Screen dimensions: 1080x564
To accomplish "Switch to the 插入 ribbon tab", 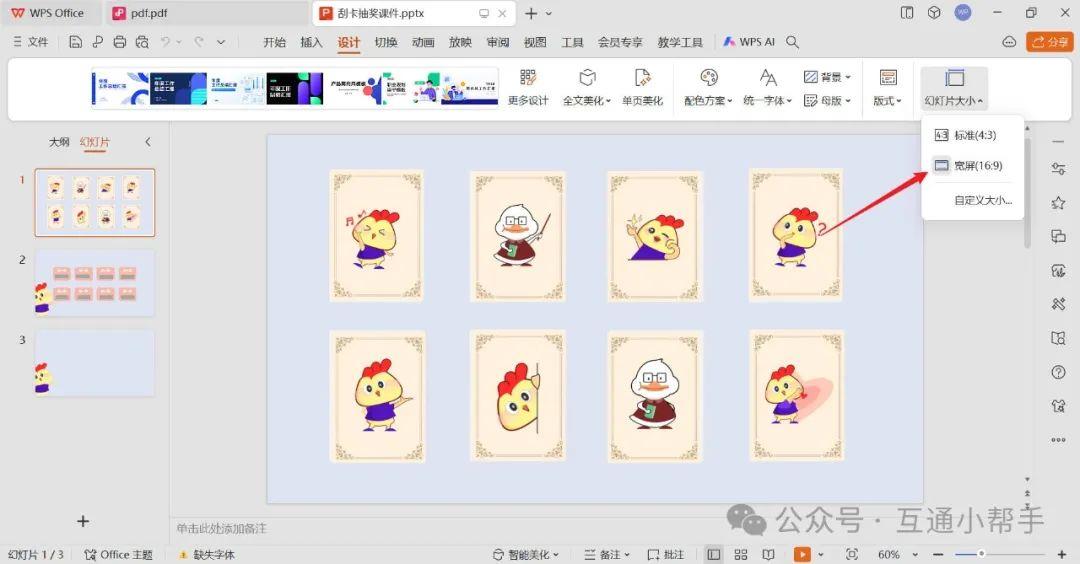I will [x=312, y=42].
